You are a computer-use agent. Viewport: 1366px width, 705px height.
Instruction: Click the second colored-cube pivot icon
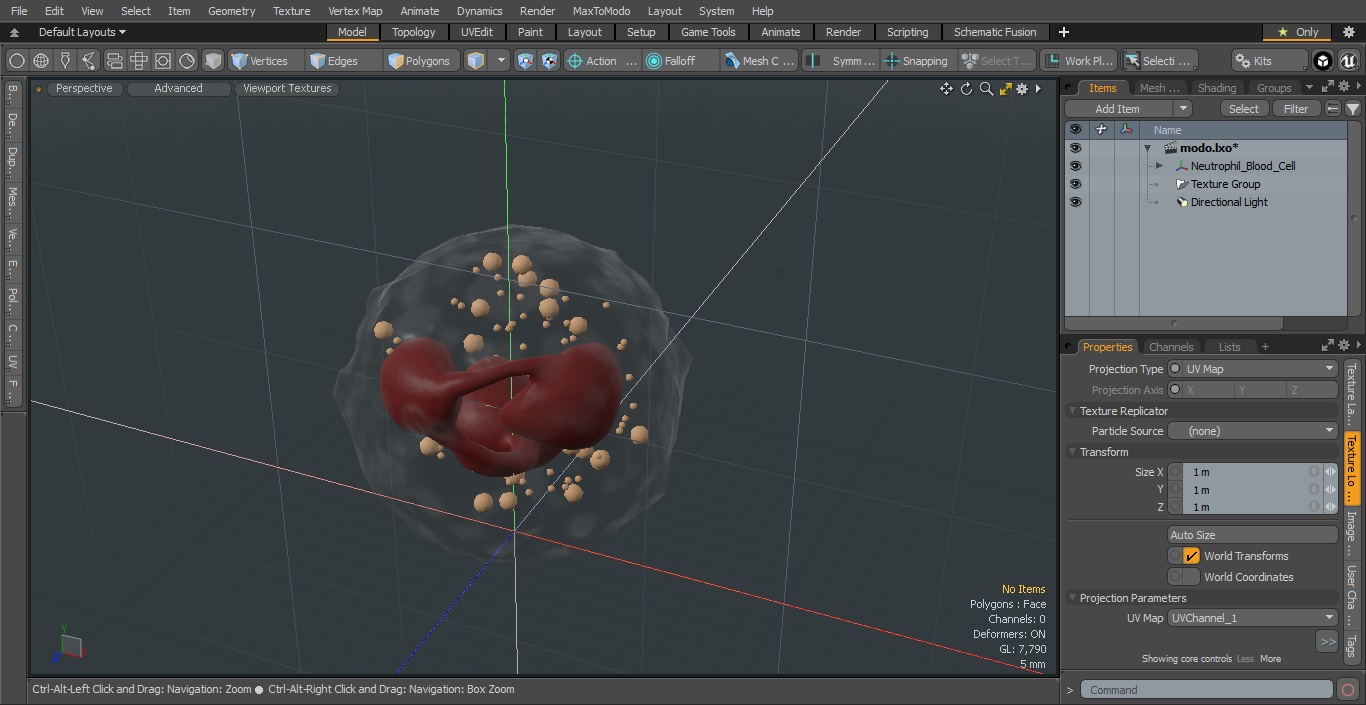pyautogui.click(x=549, y=61)
